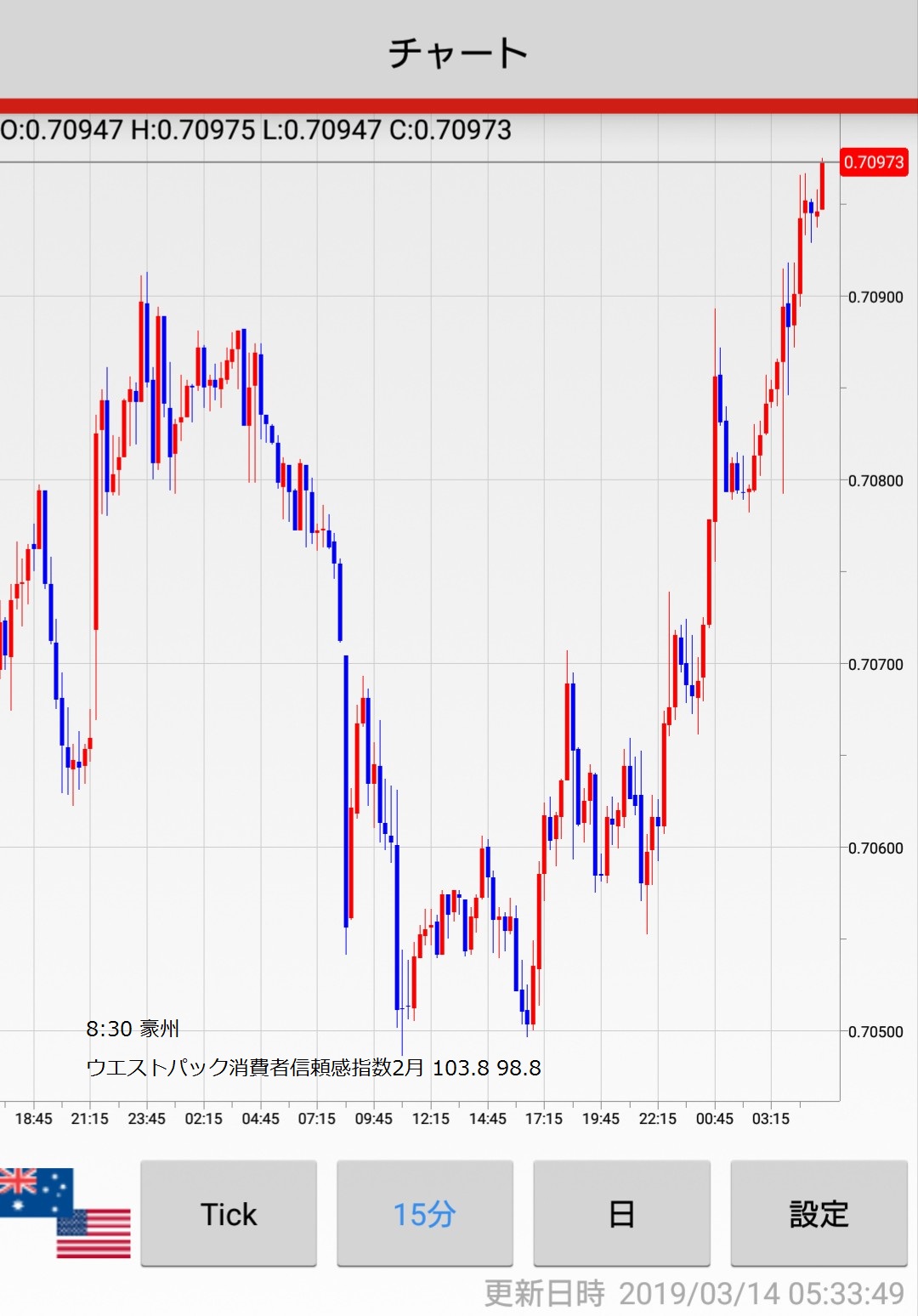The image size is (918, 1316).
Task: Tap the Australian flag icon
Action: pos(34,1190)
